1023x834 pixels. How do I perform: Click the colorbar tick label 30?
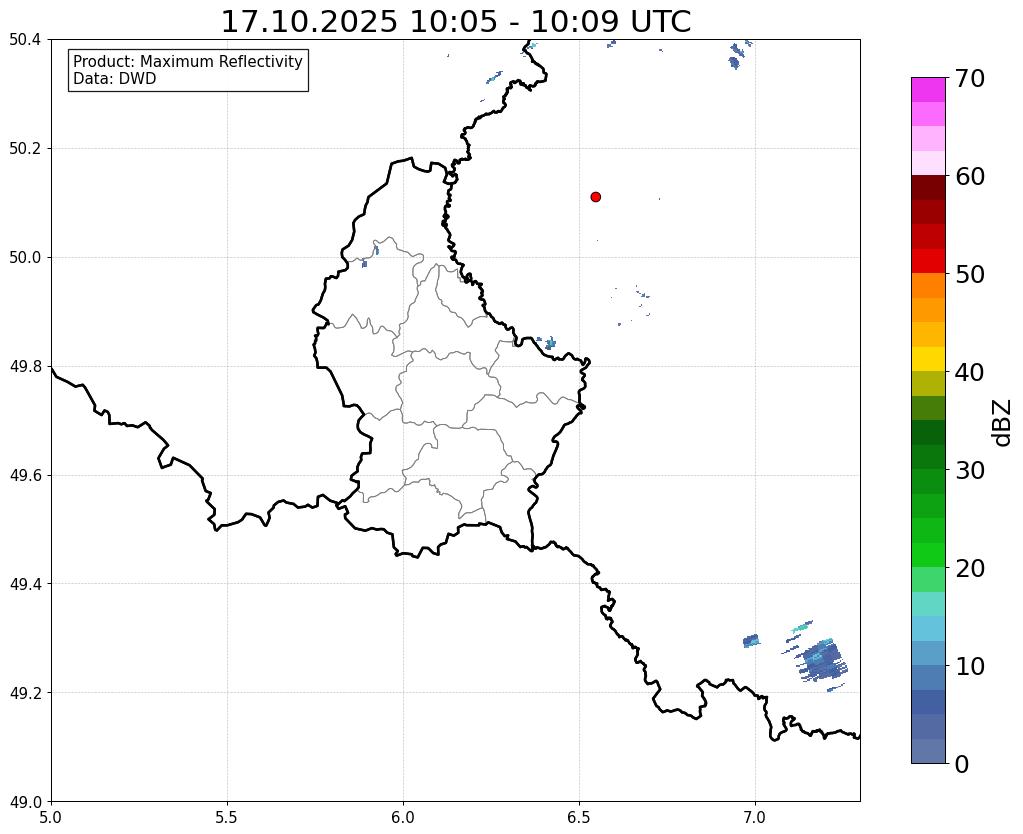[969, 470]
